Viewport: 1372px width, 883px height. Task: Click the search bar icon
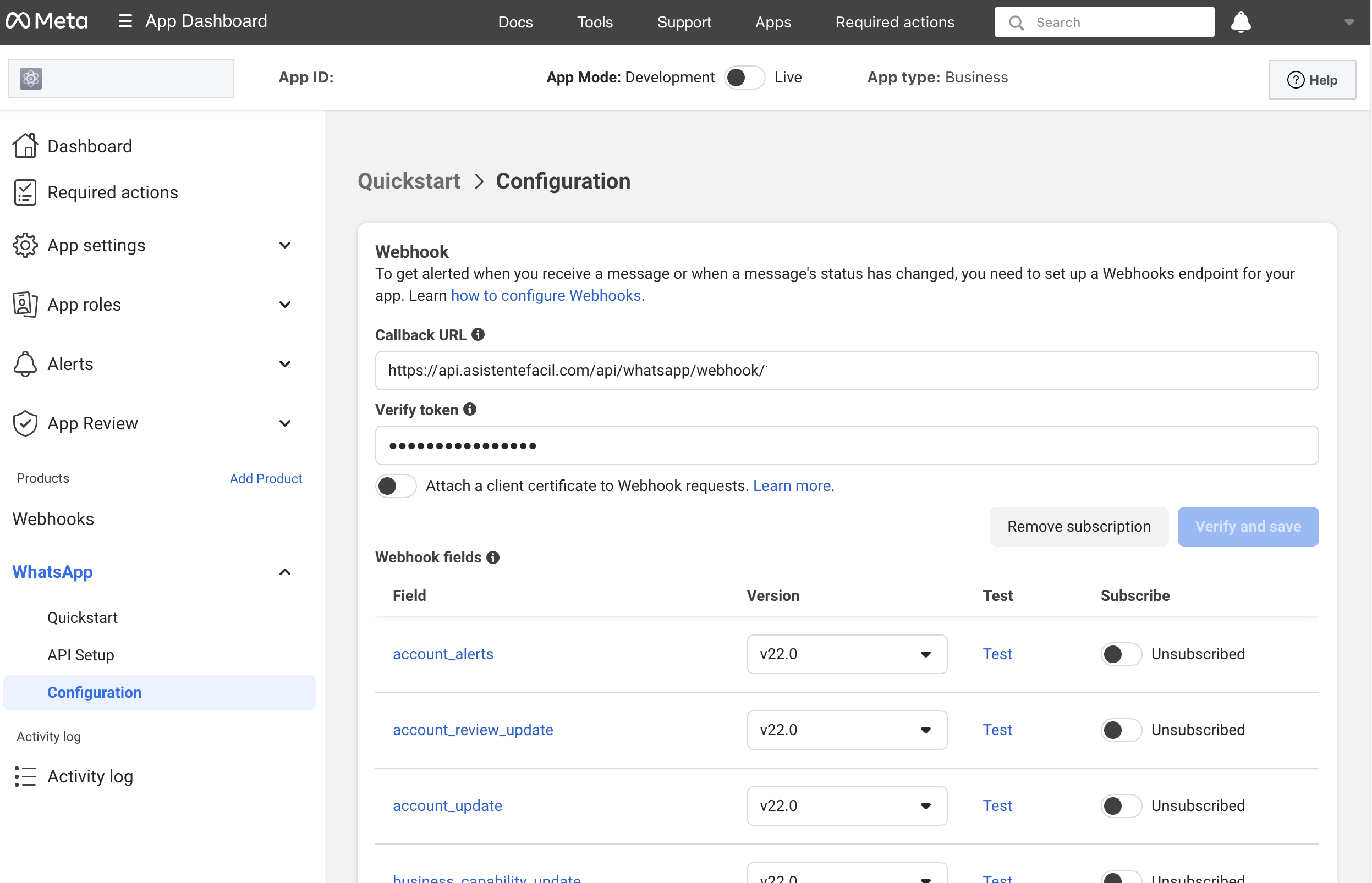click(1015, 22)
